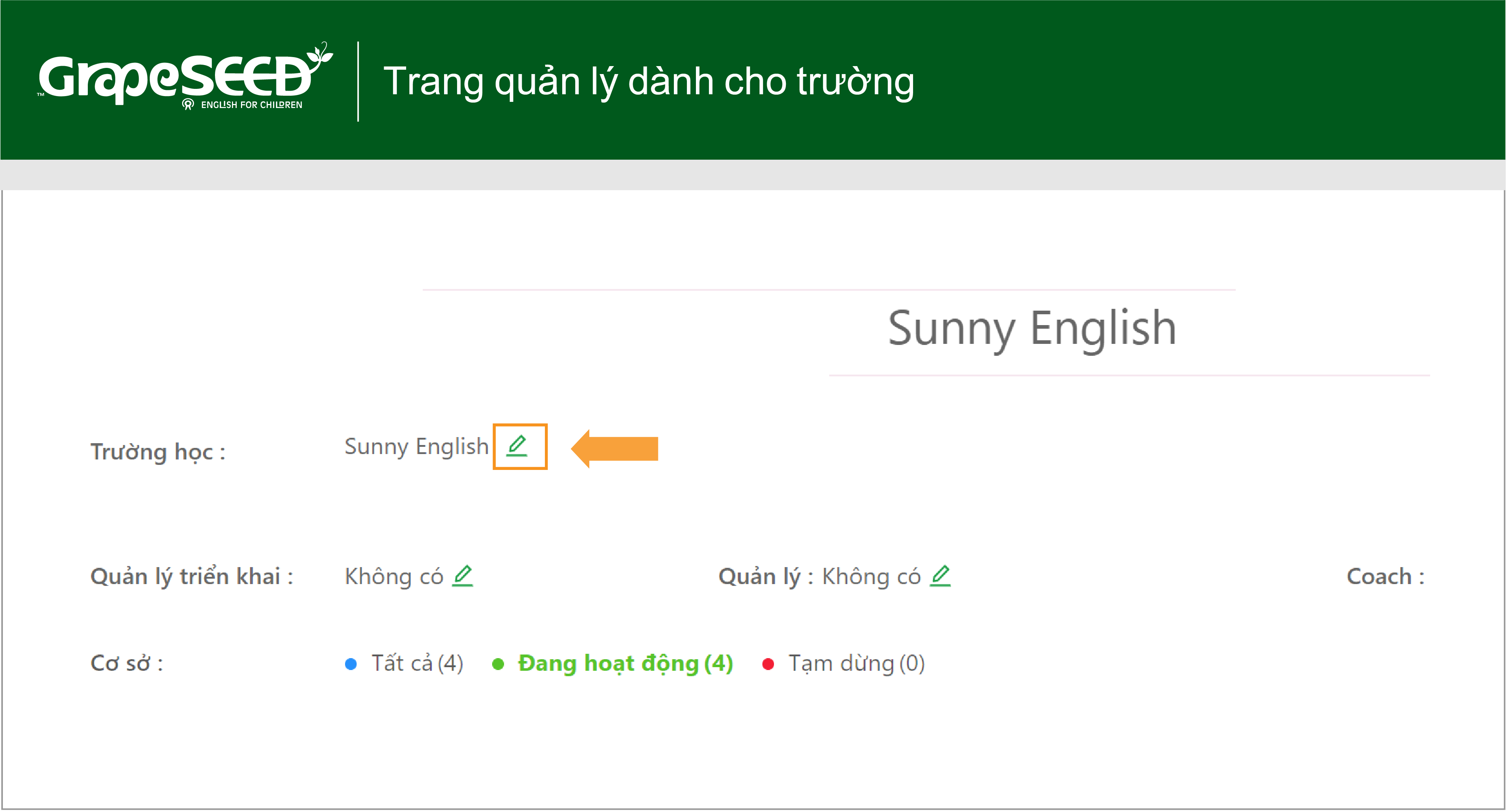
Task: Click Không có beside Quản lý triển khai
Action: (x=394, y=576)
